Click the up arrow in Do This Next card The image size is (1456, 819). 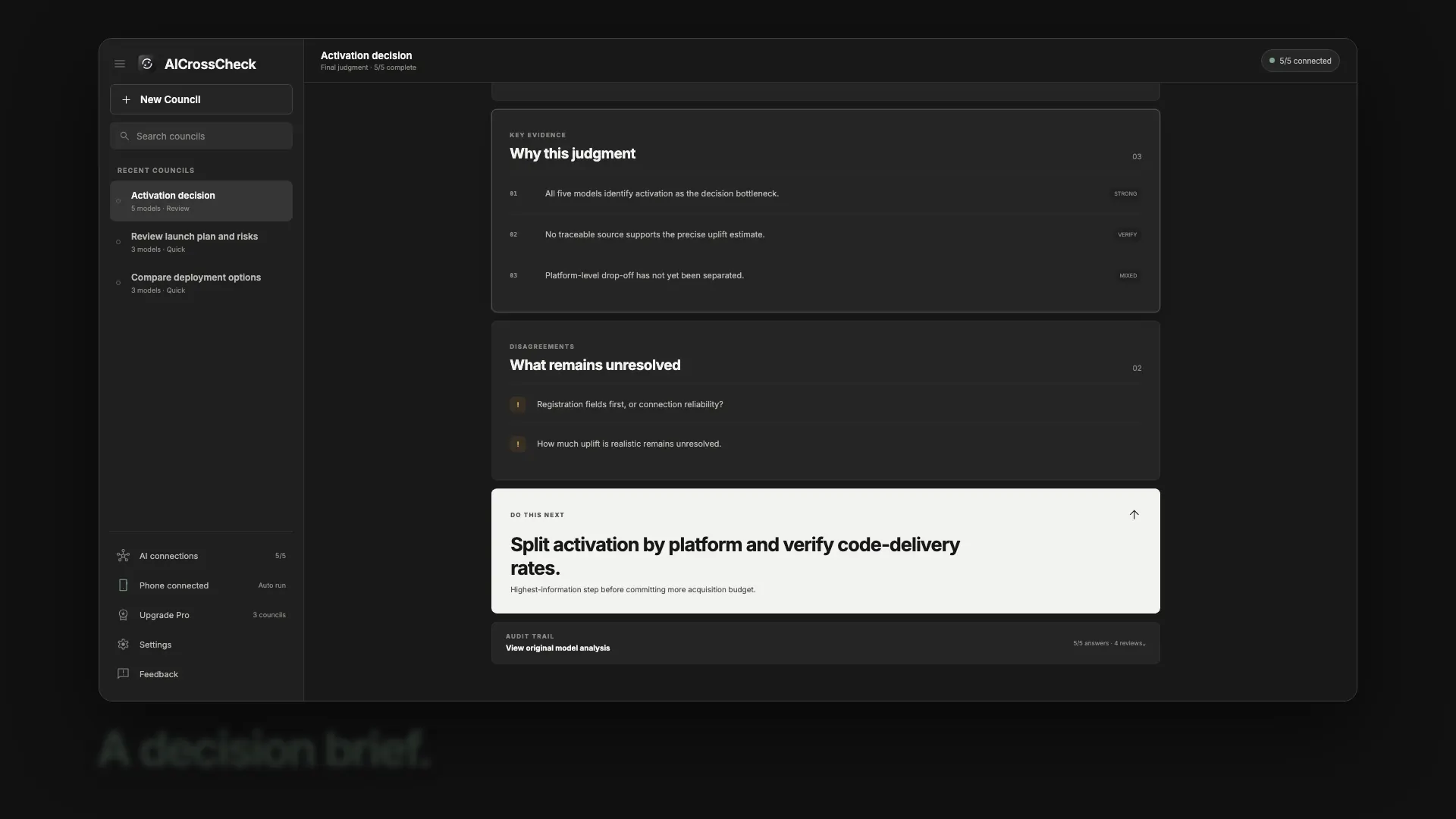1134,515
